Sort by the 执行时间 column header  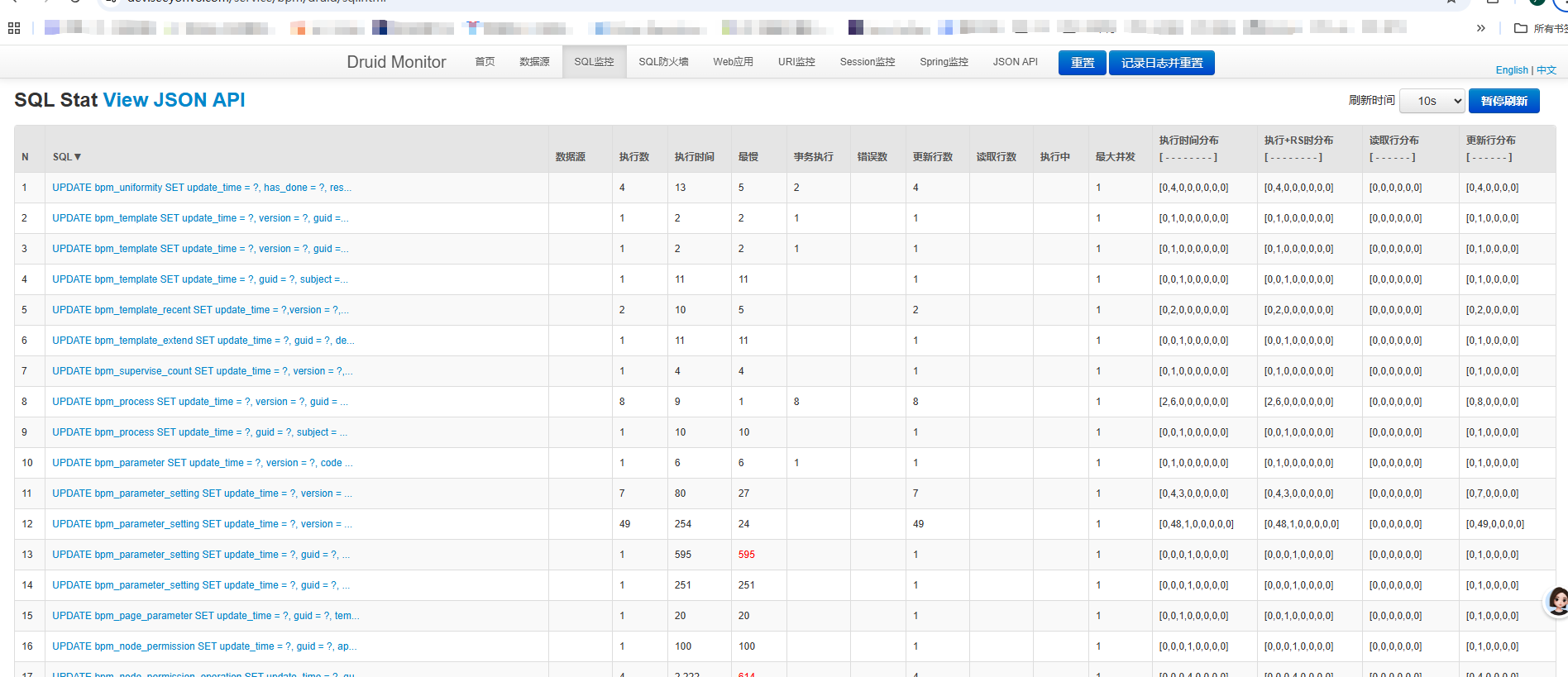(x=694, y=157)
